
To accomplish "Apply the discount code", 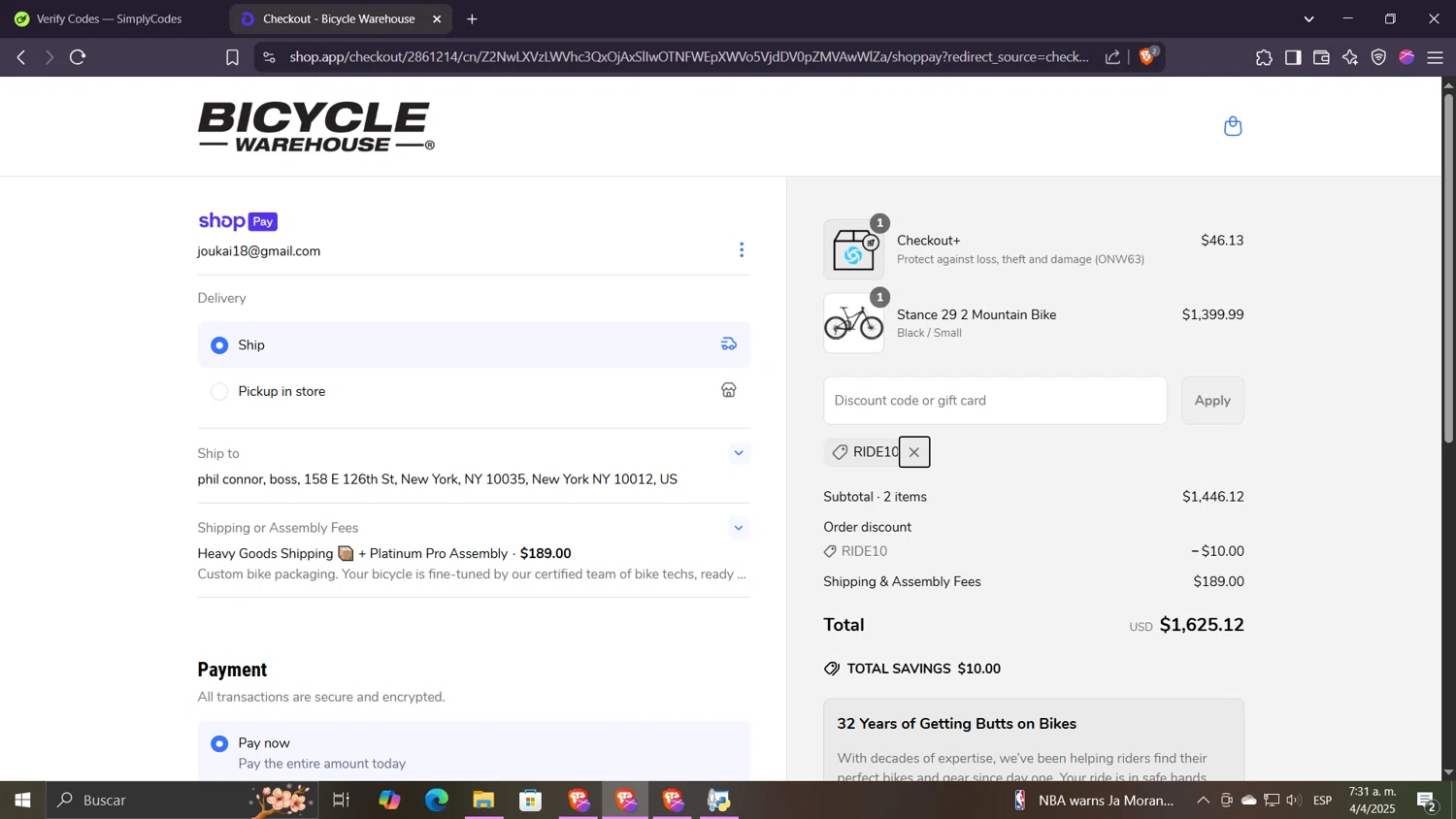I will click(1212, 400).
